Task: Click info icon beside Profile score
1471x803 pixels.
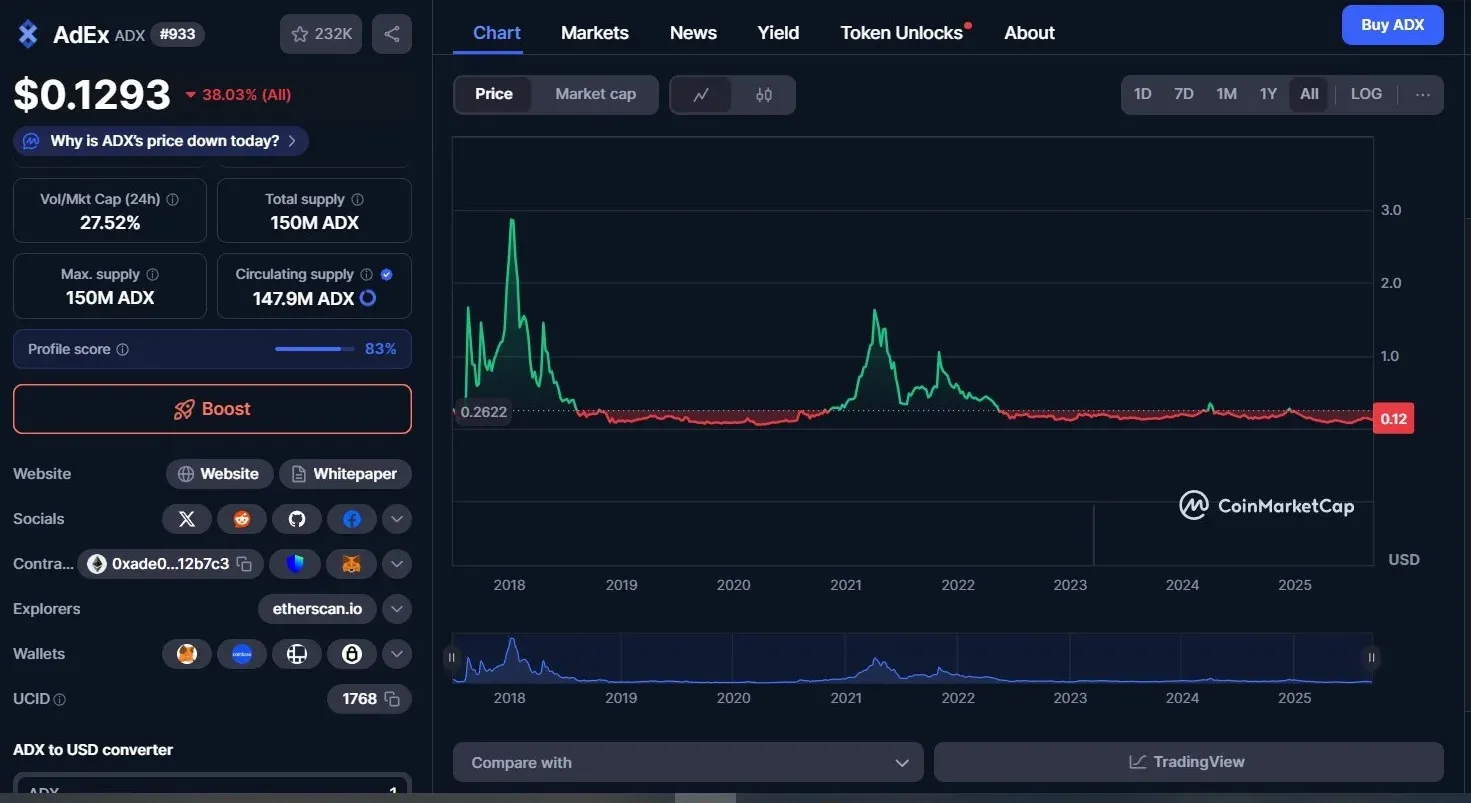Action: [x=123, y=349]
